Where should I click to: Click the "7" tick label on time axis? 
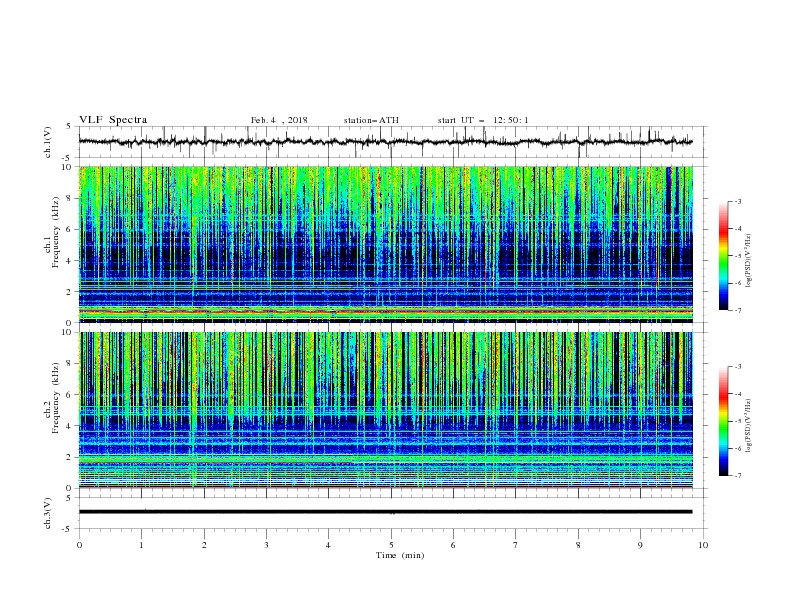pos(516,545)
